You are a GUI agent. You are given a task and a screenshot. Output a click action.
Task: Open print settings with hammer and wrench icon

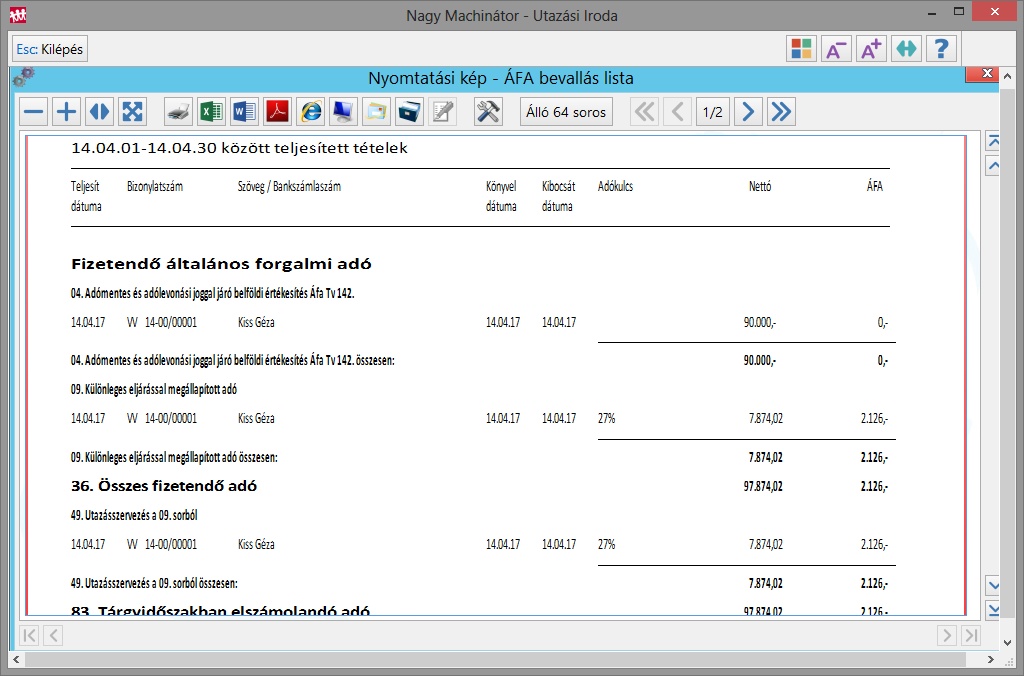click(x=488, y=112)
